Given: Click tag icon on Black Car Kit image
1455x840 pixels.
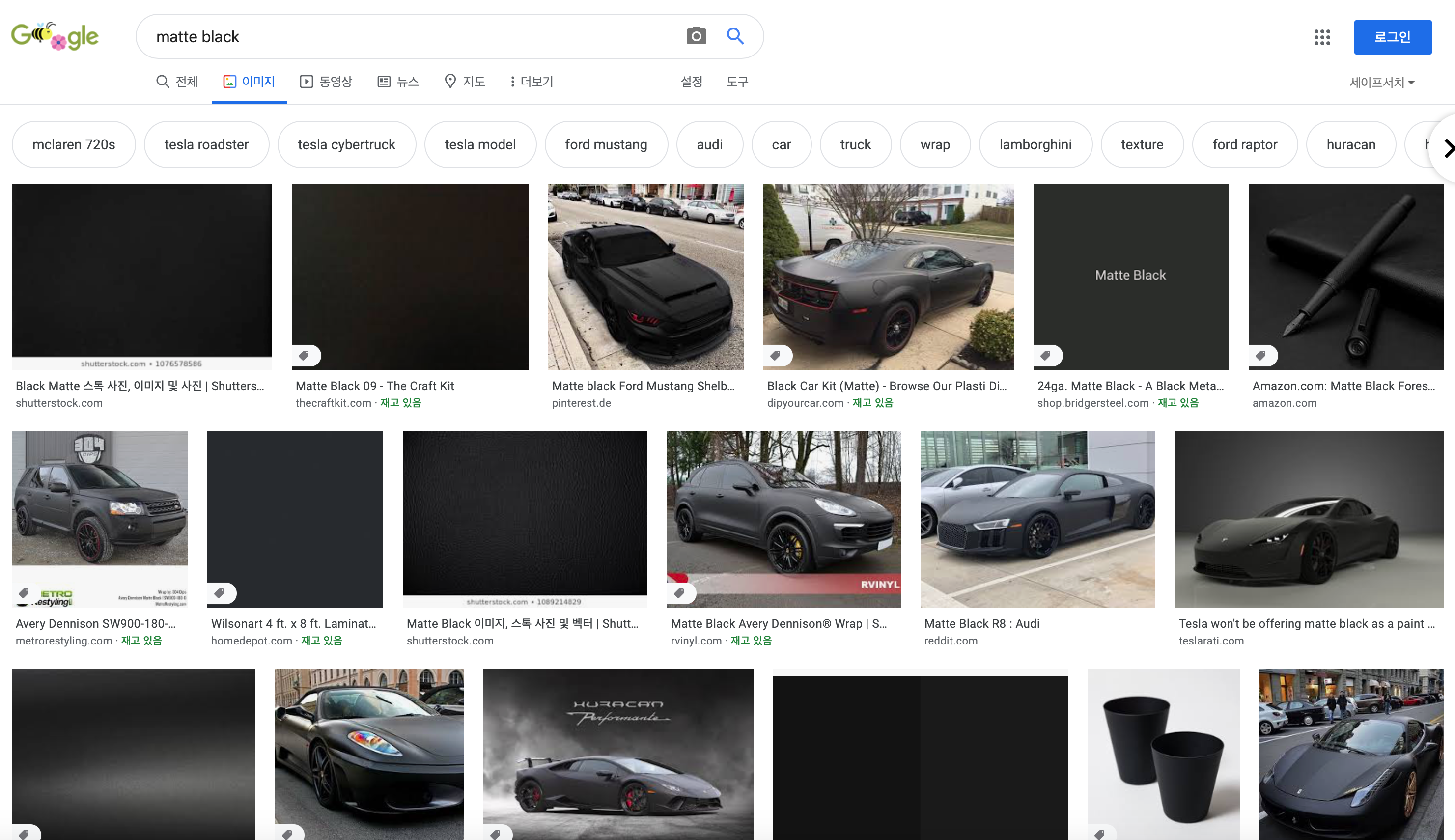Looking at the screenshot, I should [x=776, y=355].
